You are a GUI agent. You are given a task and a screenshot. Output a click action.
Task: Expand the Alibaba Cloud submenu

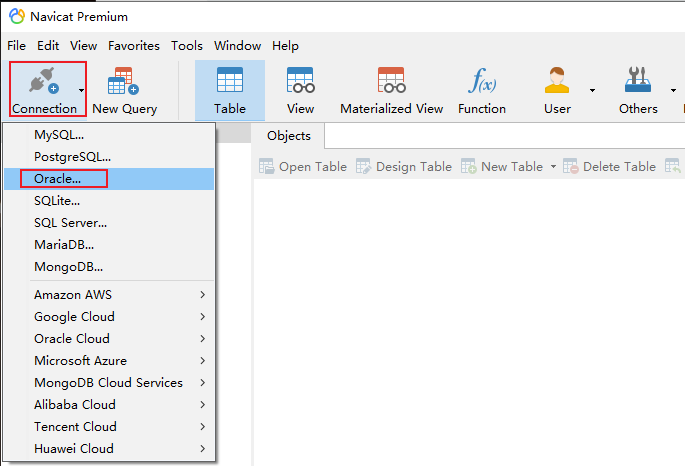pos(109,404)
